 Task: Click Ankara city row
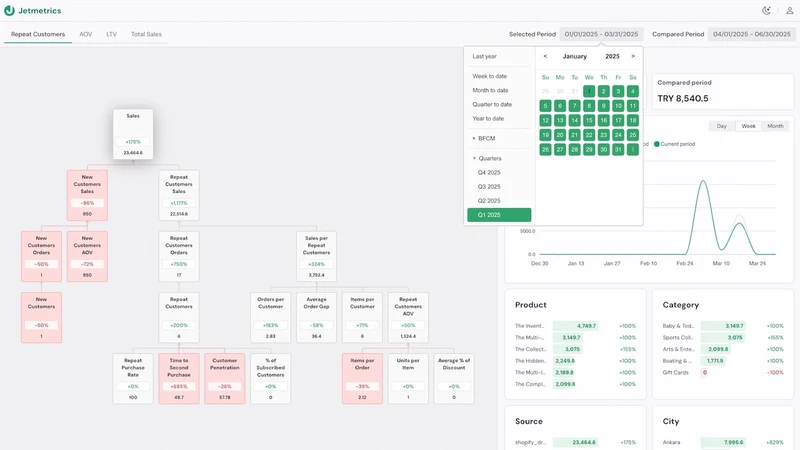pos(723,442)
